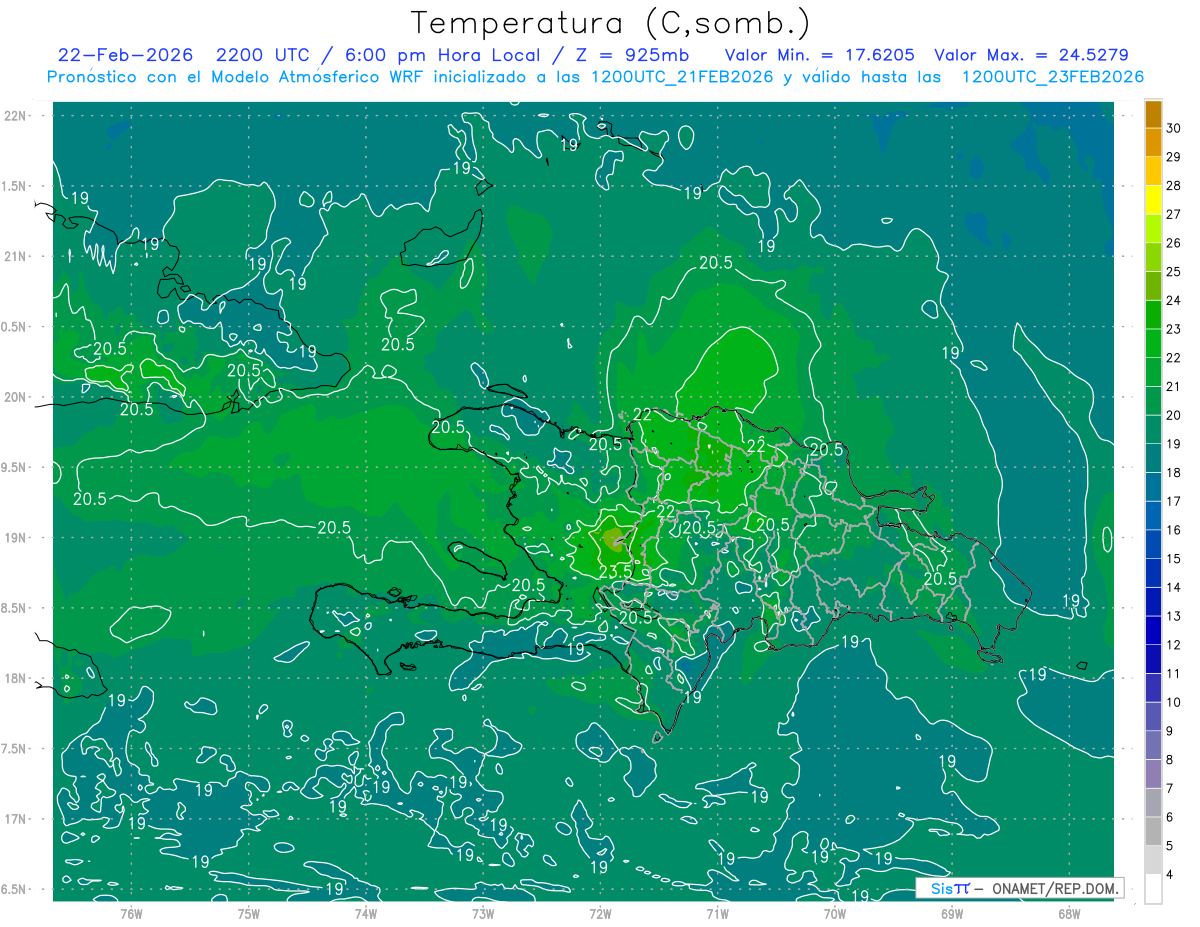
Task: Click the '22N' latitude axis label
Action: [15, 115]
